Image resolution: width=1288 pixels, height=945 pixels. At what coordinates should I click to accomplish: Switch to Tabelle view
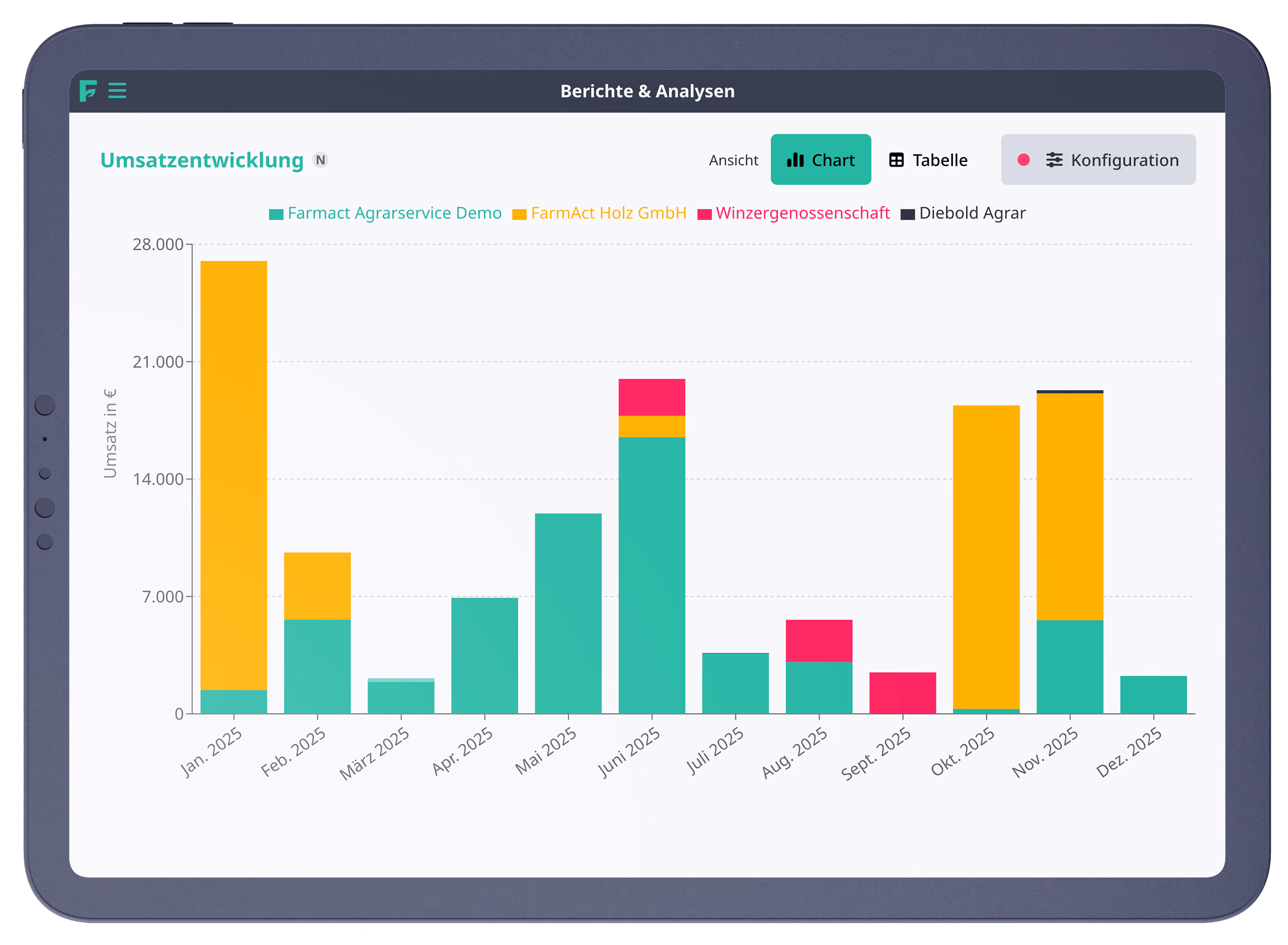[x=928, y=160]
